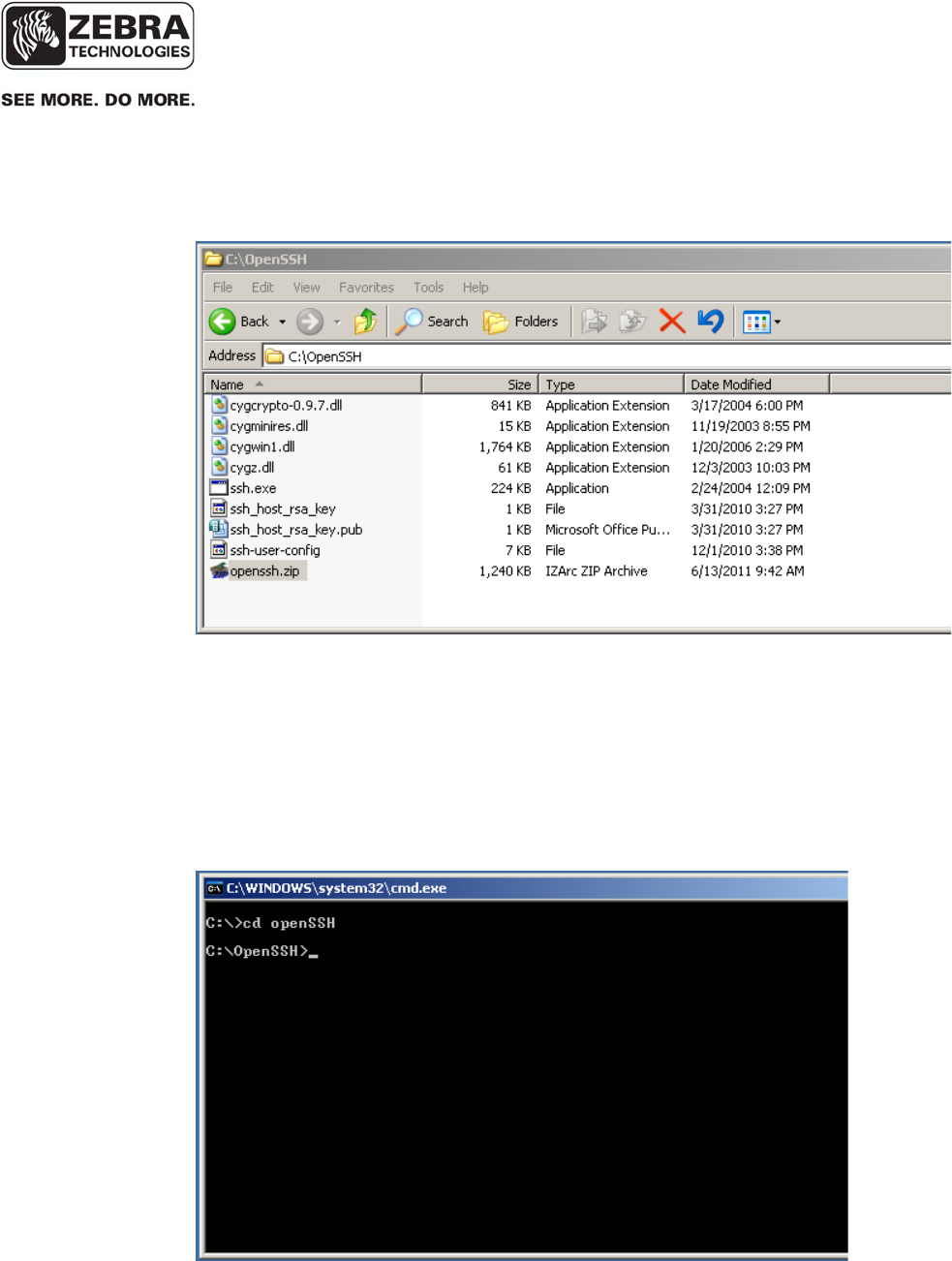Click the cygminires.dll file name
Image resolution: width=952 pixels, height=1261 pixels.
pos(269,426)
